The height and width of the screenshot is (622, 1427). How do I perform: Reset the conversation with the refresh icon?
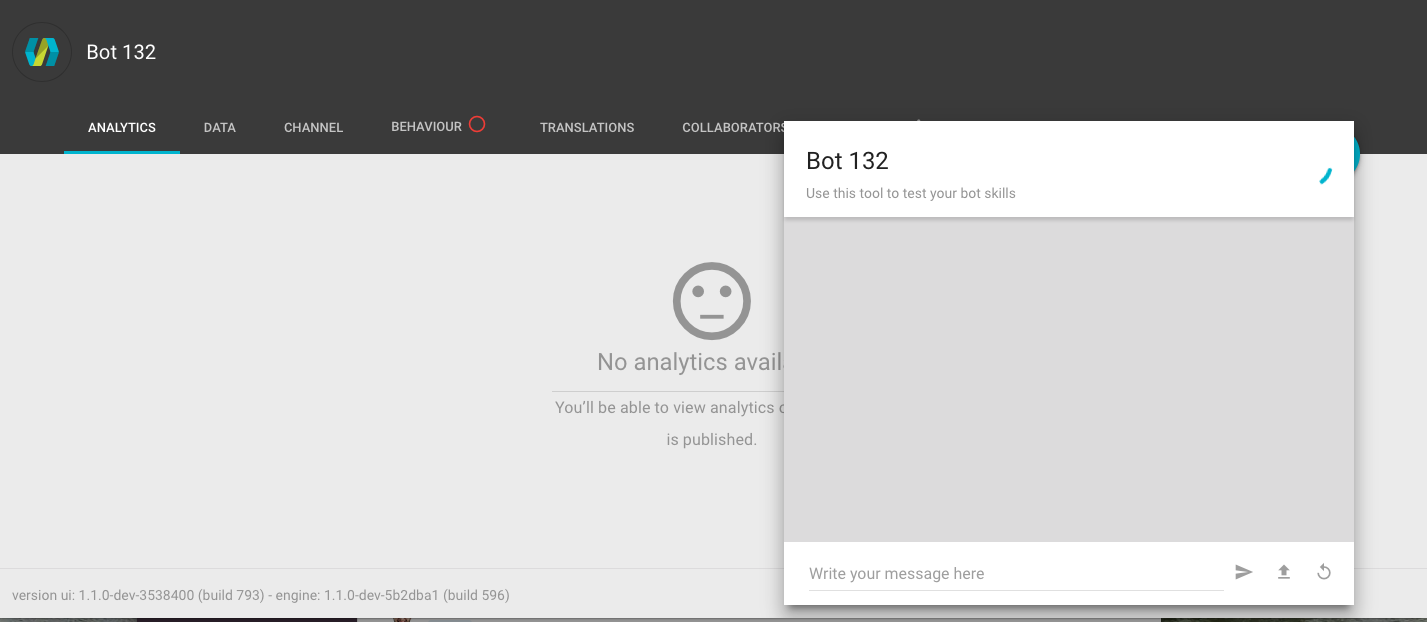click(1324, 572)
